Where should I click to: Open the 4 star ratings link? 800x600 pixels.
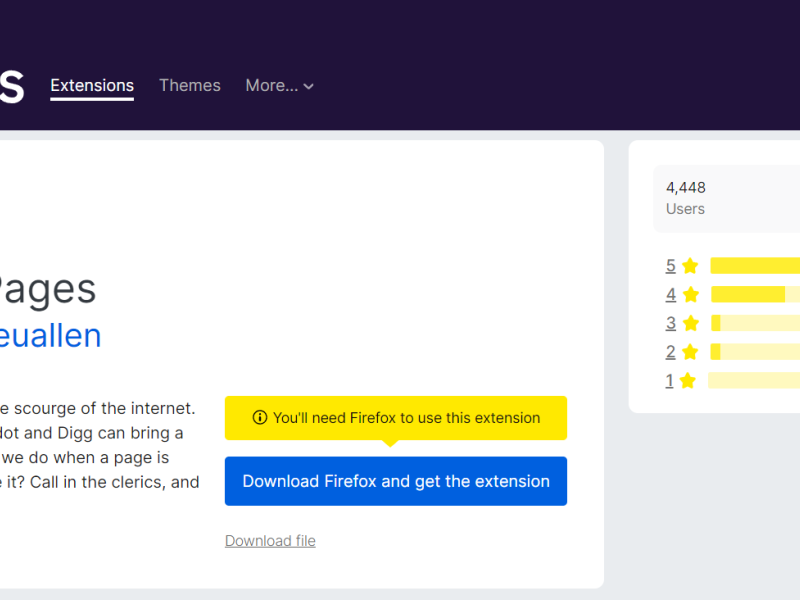click(670, 294)
